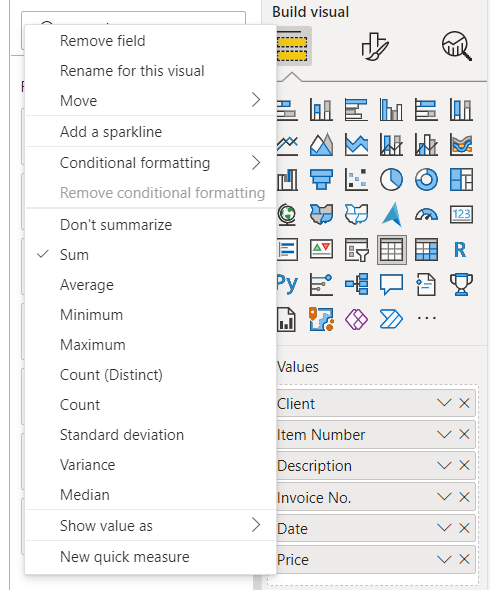Viewport: 490px width, 590px height.
Task: Select the table visual
Action: [x=391, y=250]
